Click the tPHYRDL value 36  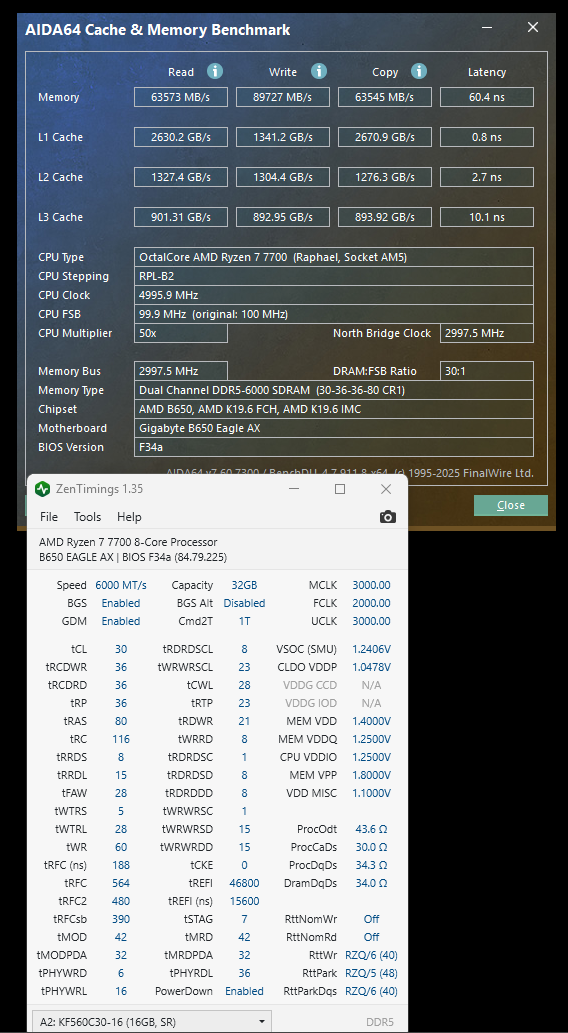click(244, 973)
